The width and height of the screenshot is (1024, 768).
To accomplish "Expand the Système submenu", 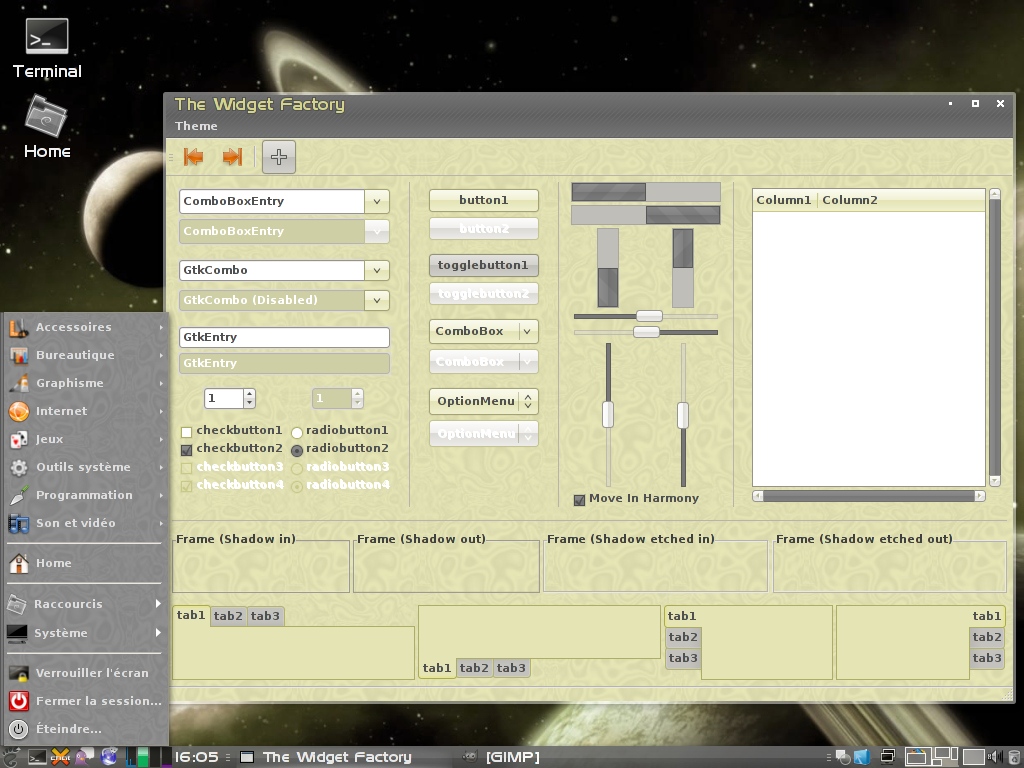I will (85, 633).
